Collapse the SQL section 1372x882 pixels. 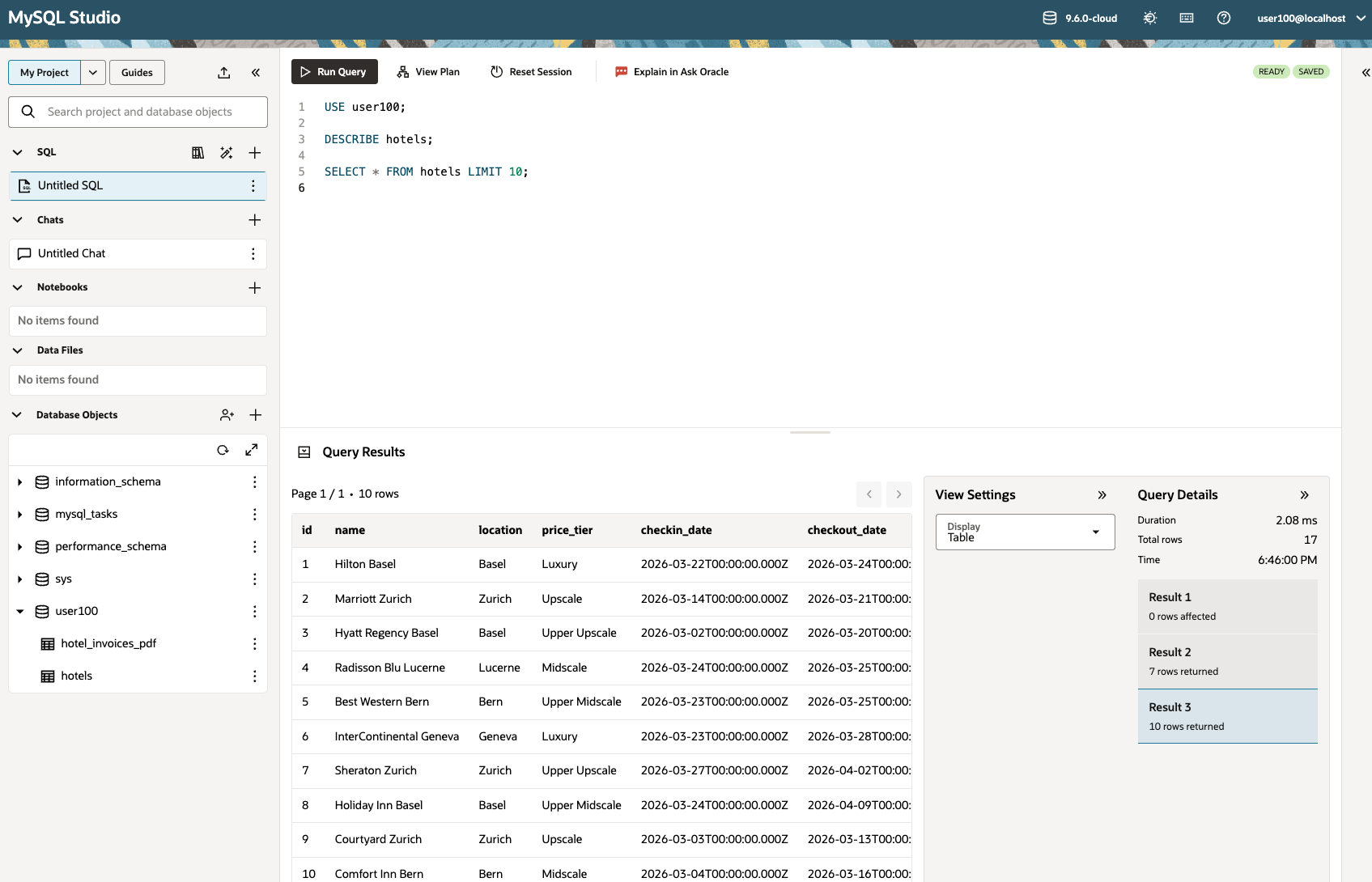(x=18, y=152)
